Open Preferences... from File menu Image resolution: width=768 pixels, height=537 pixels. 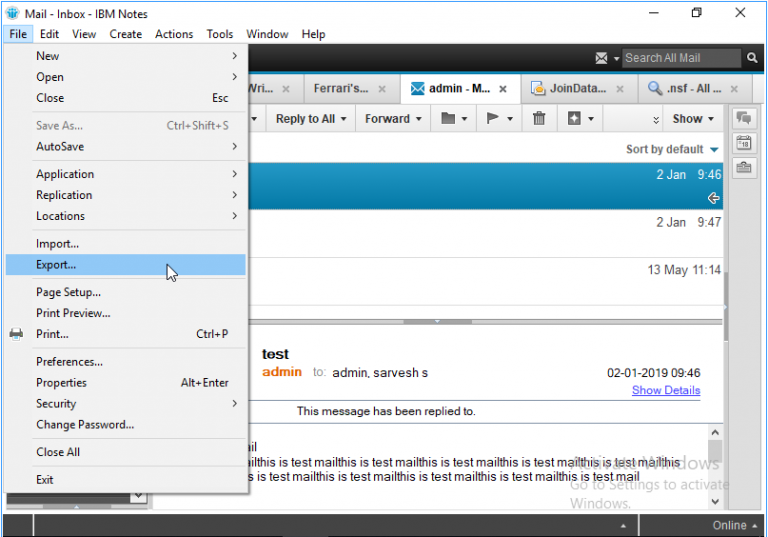coord(69,362)
